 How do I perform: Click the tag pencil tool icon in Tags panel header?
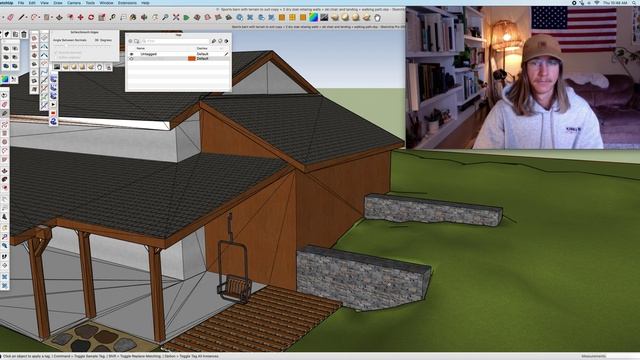[213, 41]
